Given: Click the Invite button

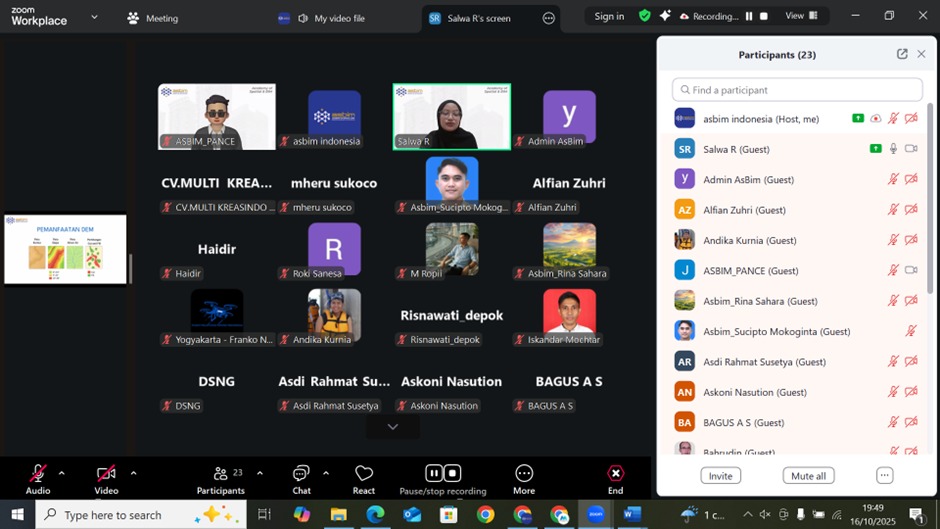Looking at the screenshot, I should pyautogui.click(x=720, y=476).
